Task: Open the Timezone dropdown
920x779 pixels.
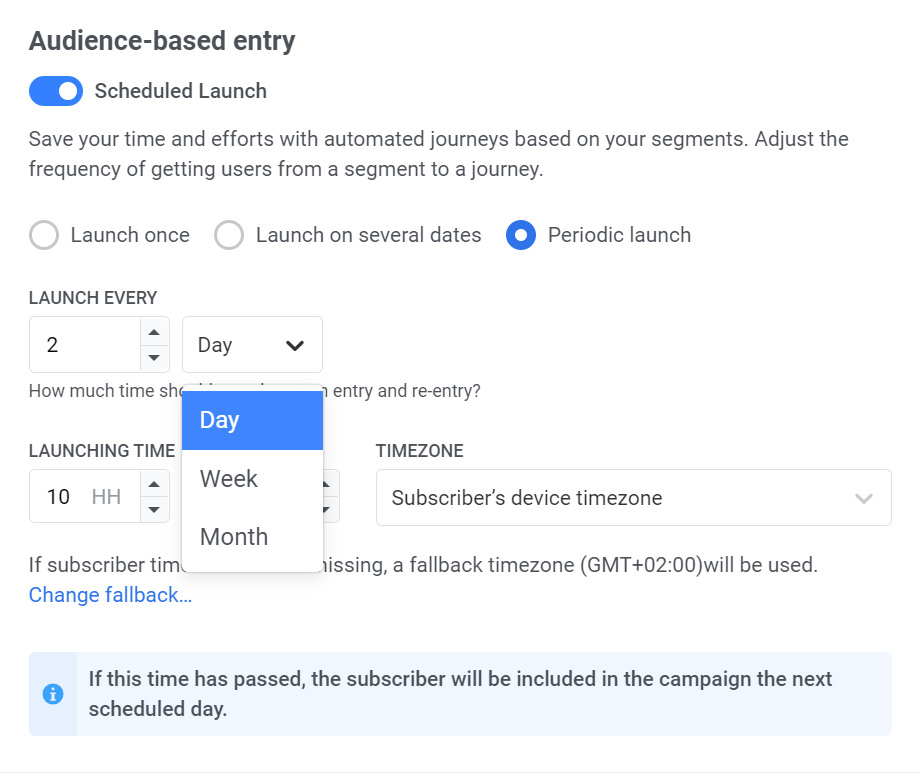Action: [633, 498]
